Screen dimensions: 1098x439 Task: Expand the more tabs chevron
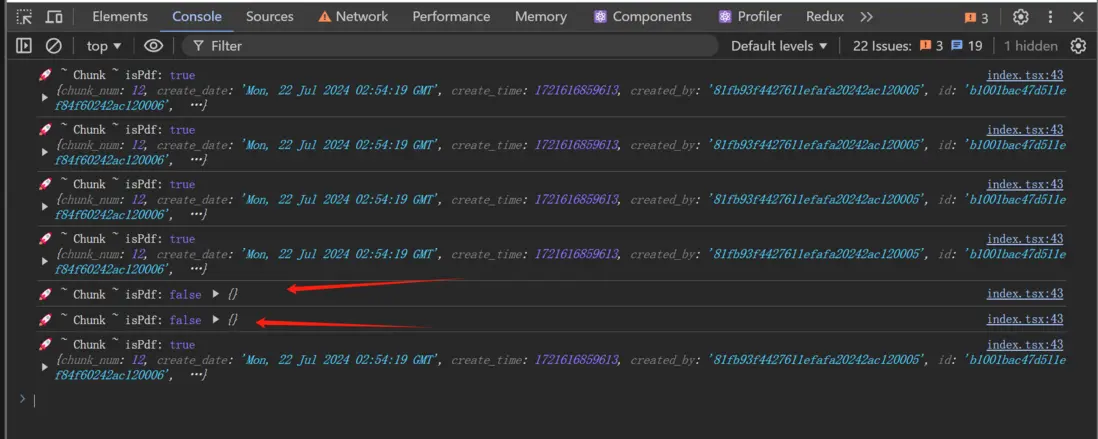coord(866,17)
